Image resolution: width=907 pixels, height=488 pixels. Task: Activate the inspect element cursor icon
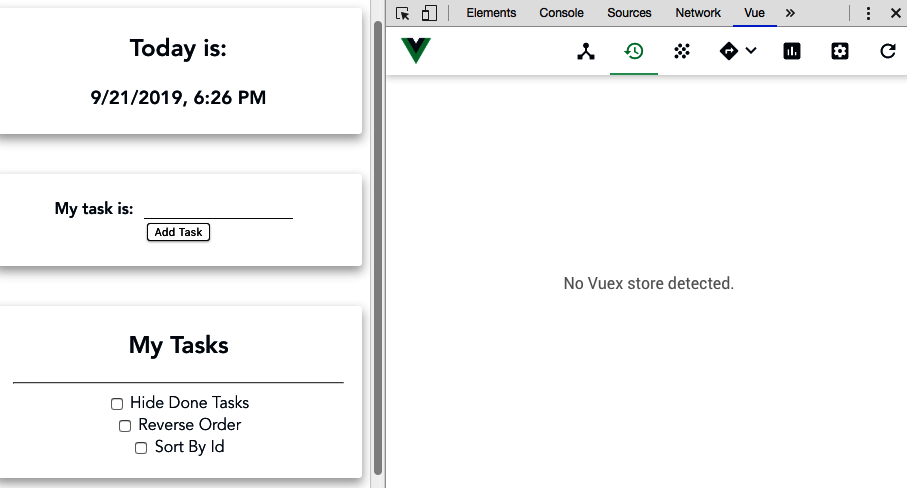[403, 13]
